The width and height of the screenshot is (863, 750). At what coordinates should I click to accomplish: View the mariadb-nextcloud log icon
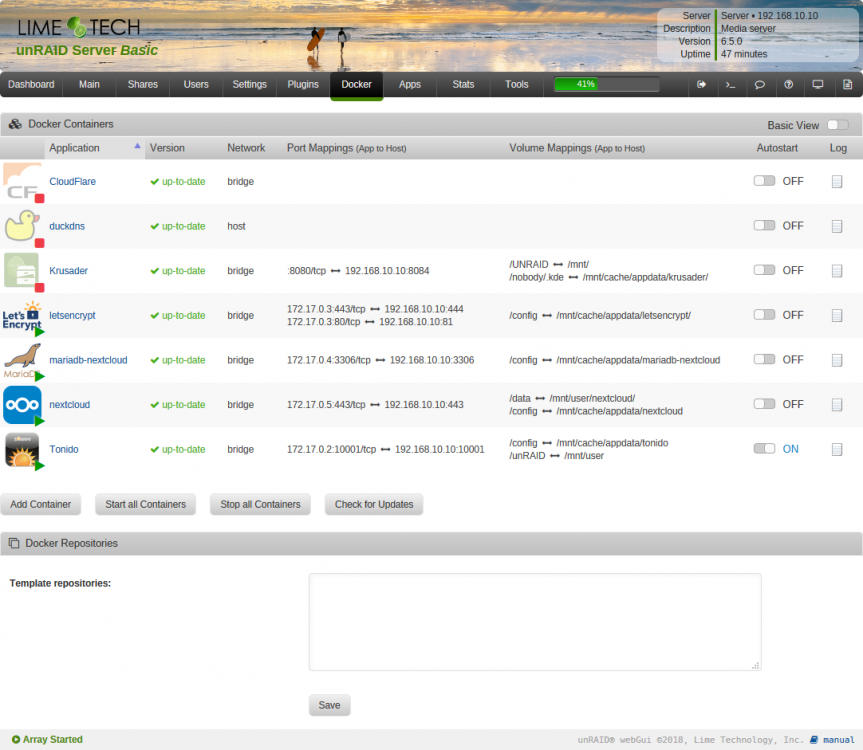[x=837, y=360]
